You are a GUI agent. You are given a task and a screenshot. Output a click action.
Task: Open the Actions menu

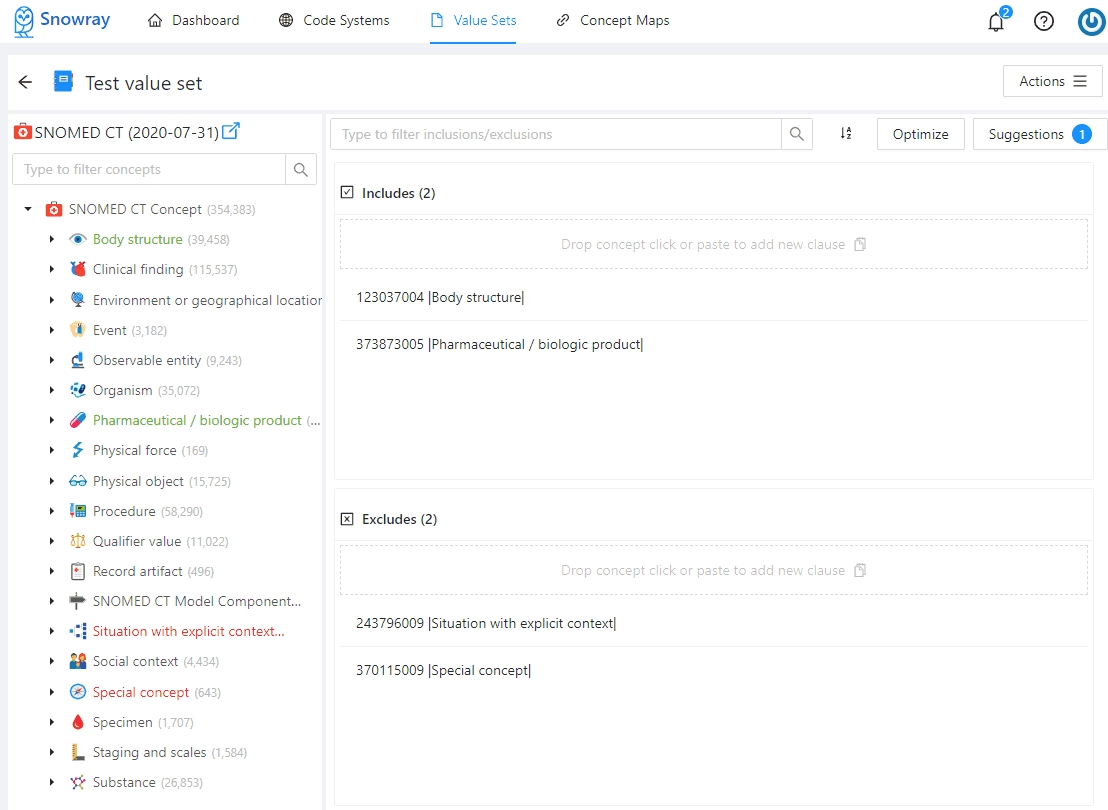pyautogui.click(x=1052, y=82)
